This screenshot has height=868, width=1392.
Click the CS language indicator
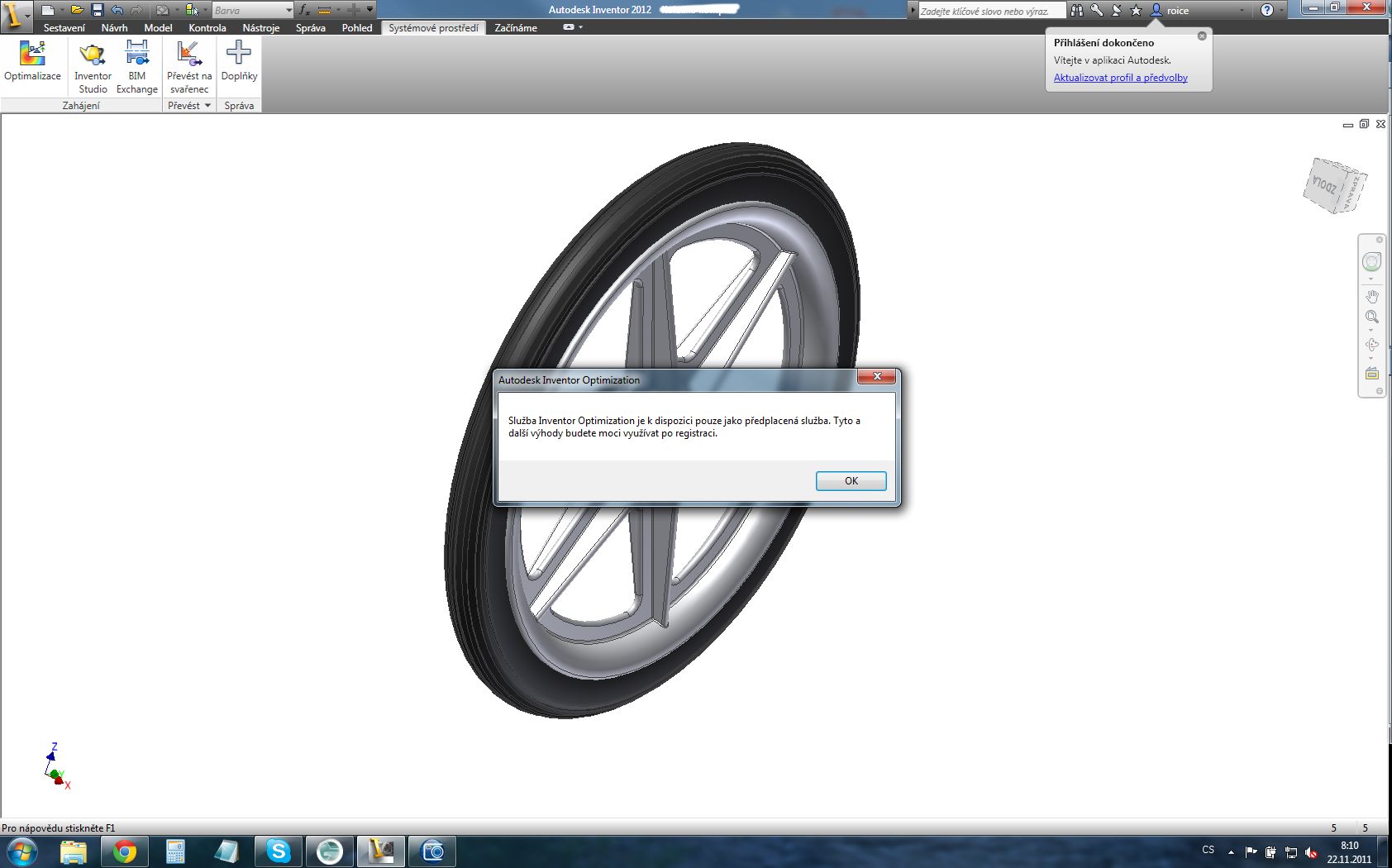(x=1208, y=850)
